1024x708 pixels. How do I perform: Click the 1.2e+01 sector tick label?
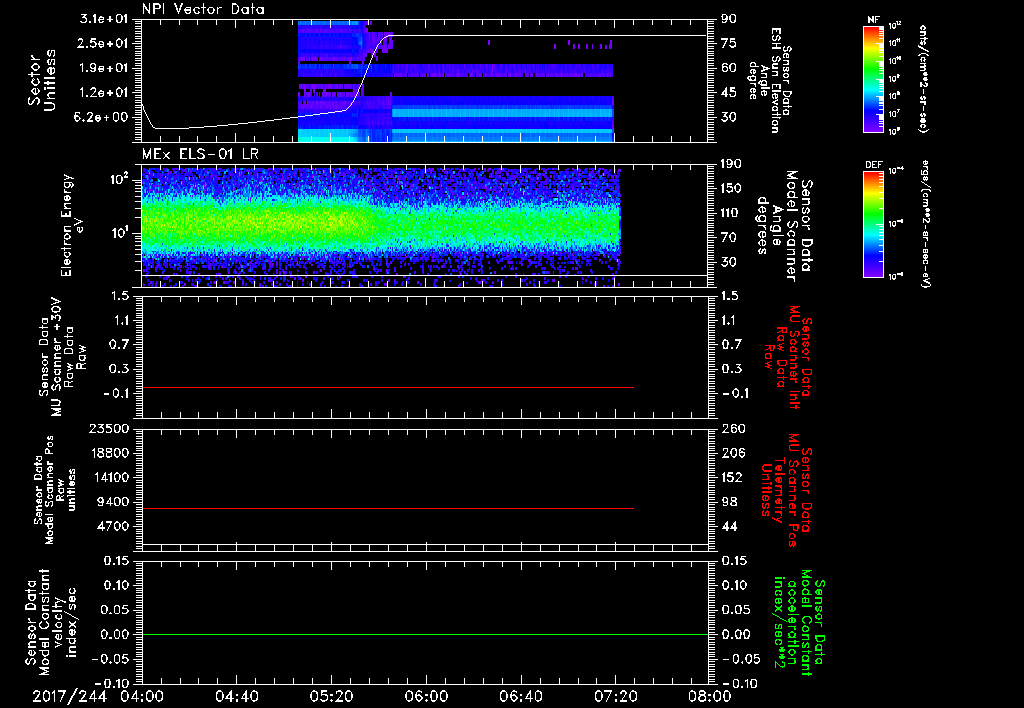tap(104, 93)
